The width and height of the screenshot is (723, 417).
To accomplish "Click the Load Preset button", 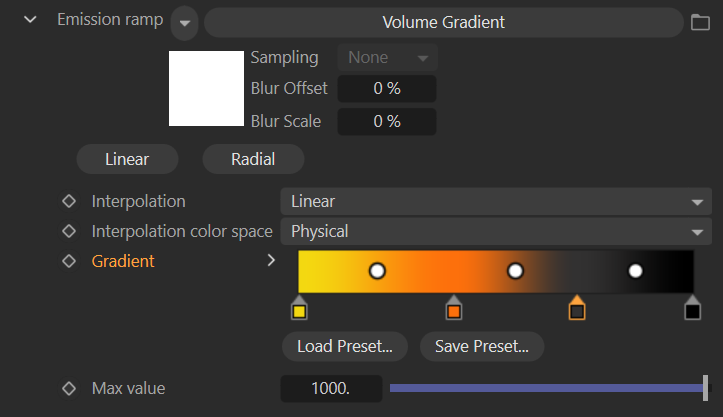I will tap(345, 347).
